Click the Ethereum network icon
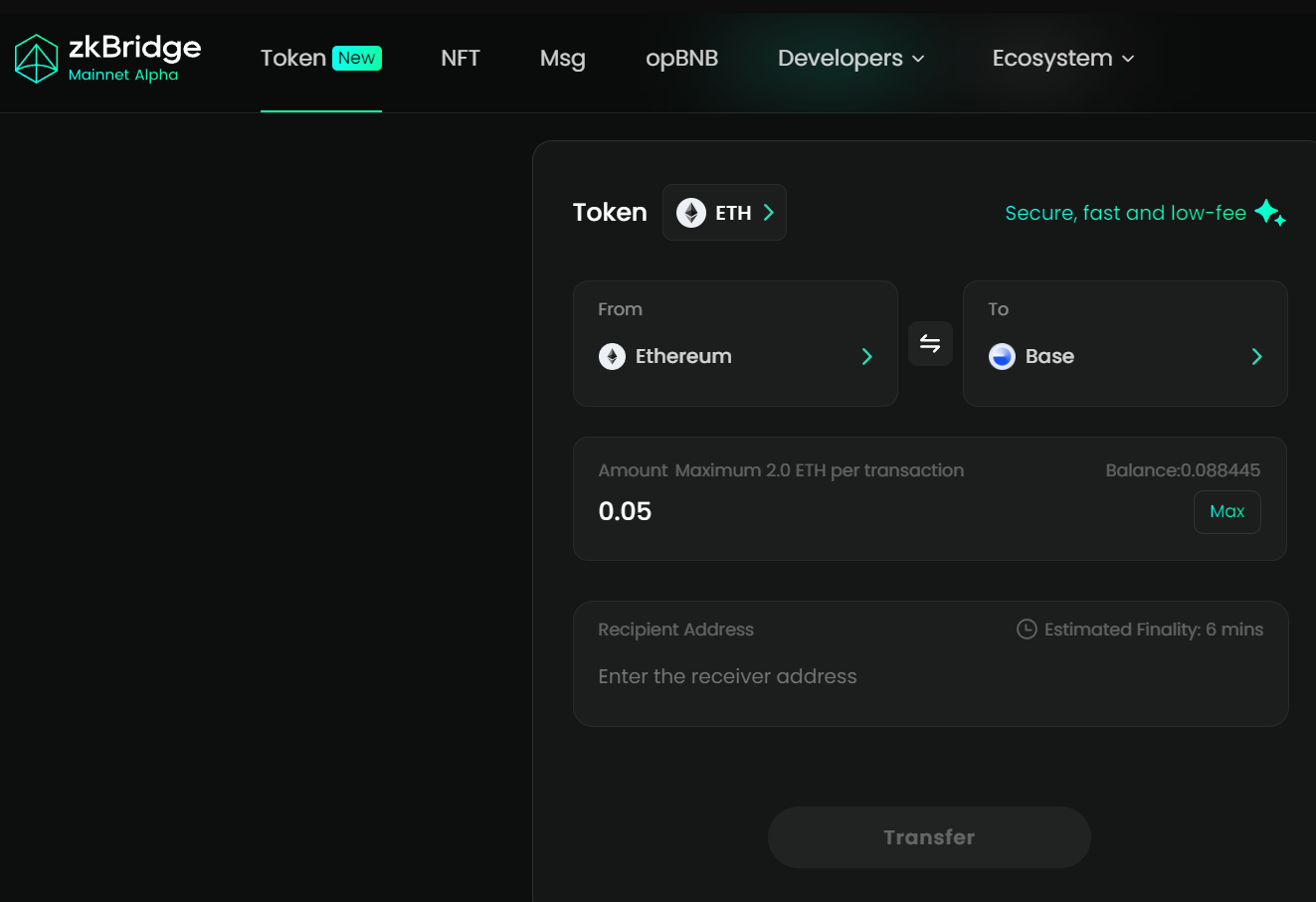The width and height of the screenshot is (1316, 902). [612, 356]
